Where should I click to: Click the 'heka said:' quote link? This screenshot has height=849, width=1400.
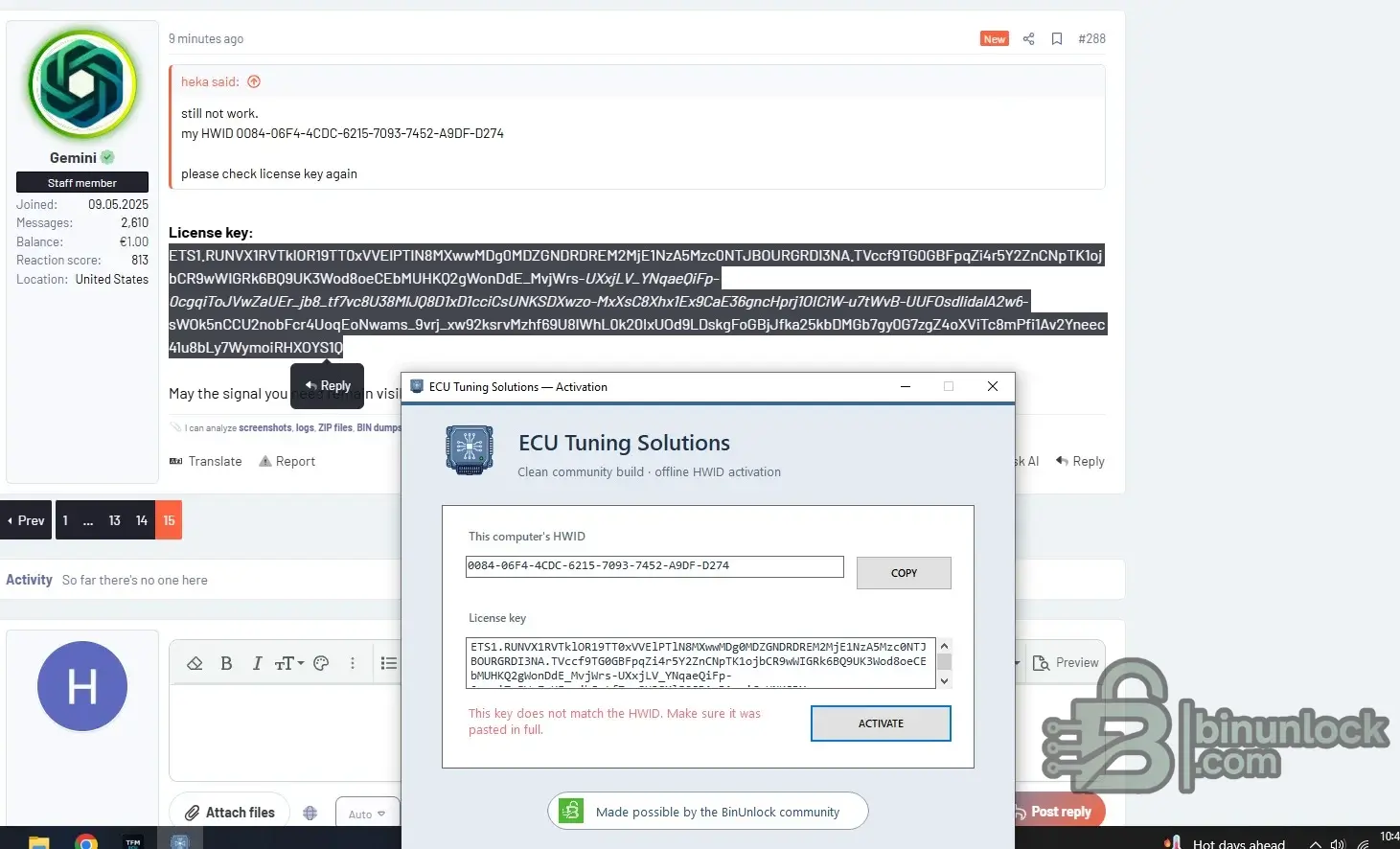[x=210, y=81]
